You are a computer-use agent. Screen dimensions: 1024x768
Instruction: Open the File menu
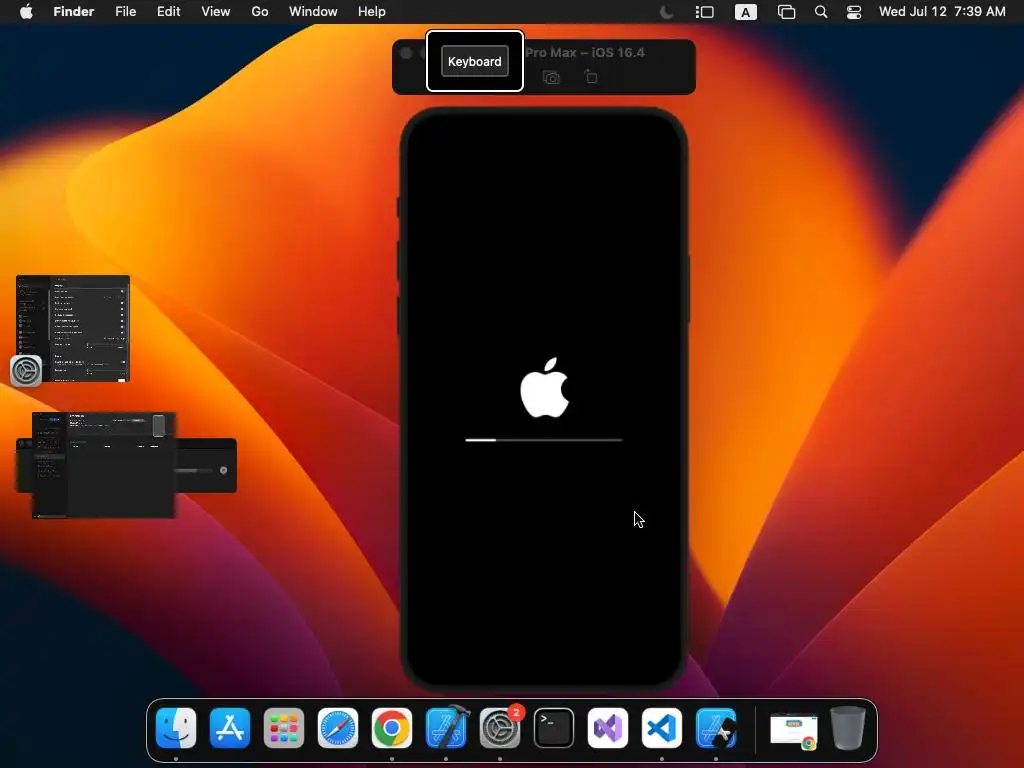pyautogui.click(x=125, y=12)
